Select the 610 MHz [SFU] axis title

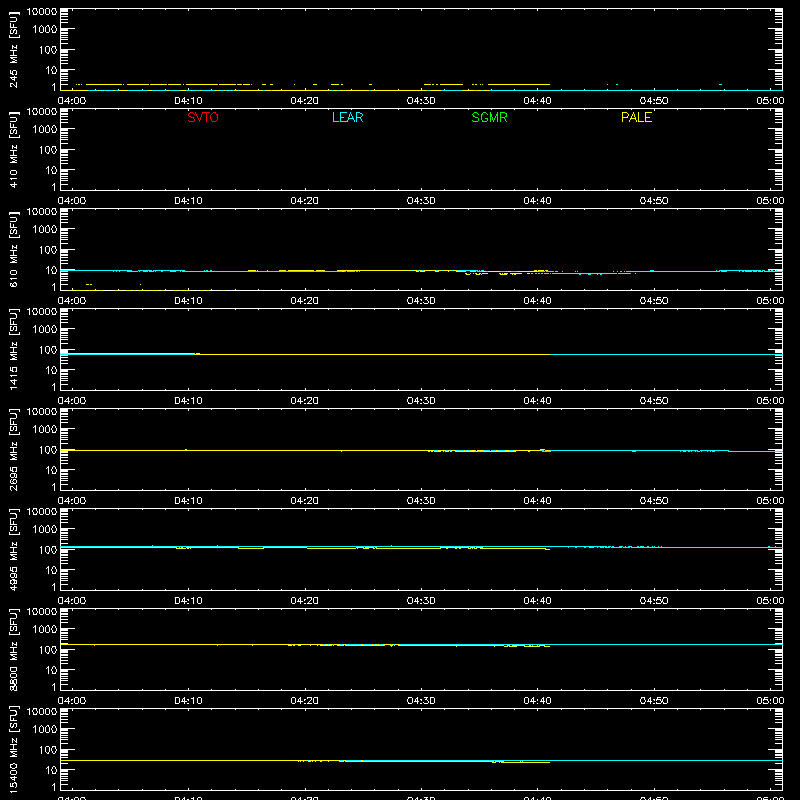[13, 249]
